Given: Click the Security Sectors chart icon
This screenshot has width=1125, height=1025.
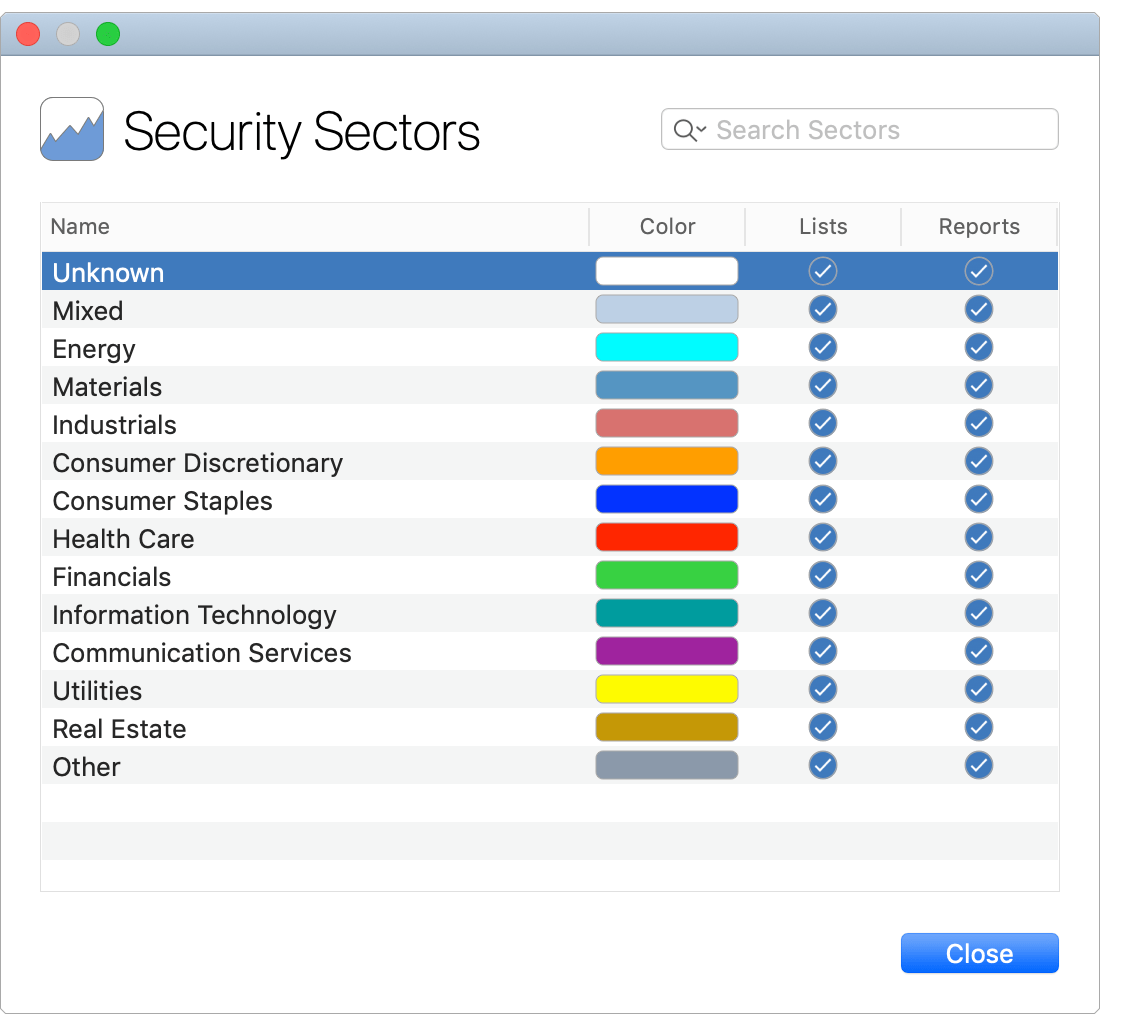Looking at the screenshot, I should click(x=71, y=129).
